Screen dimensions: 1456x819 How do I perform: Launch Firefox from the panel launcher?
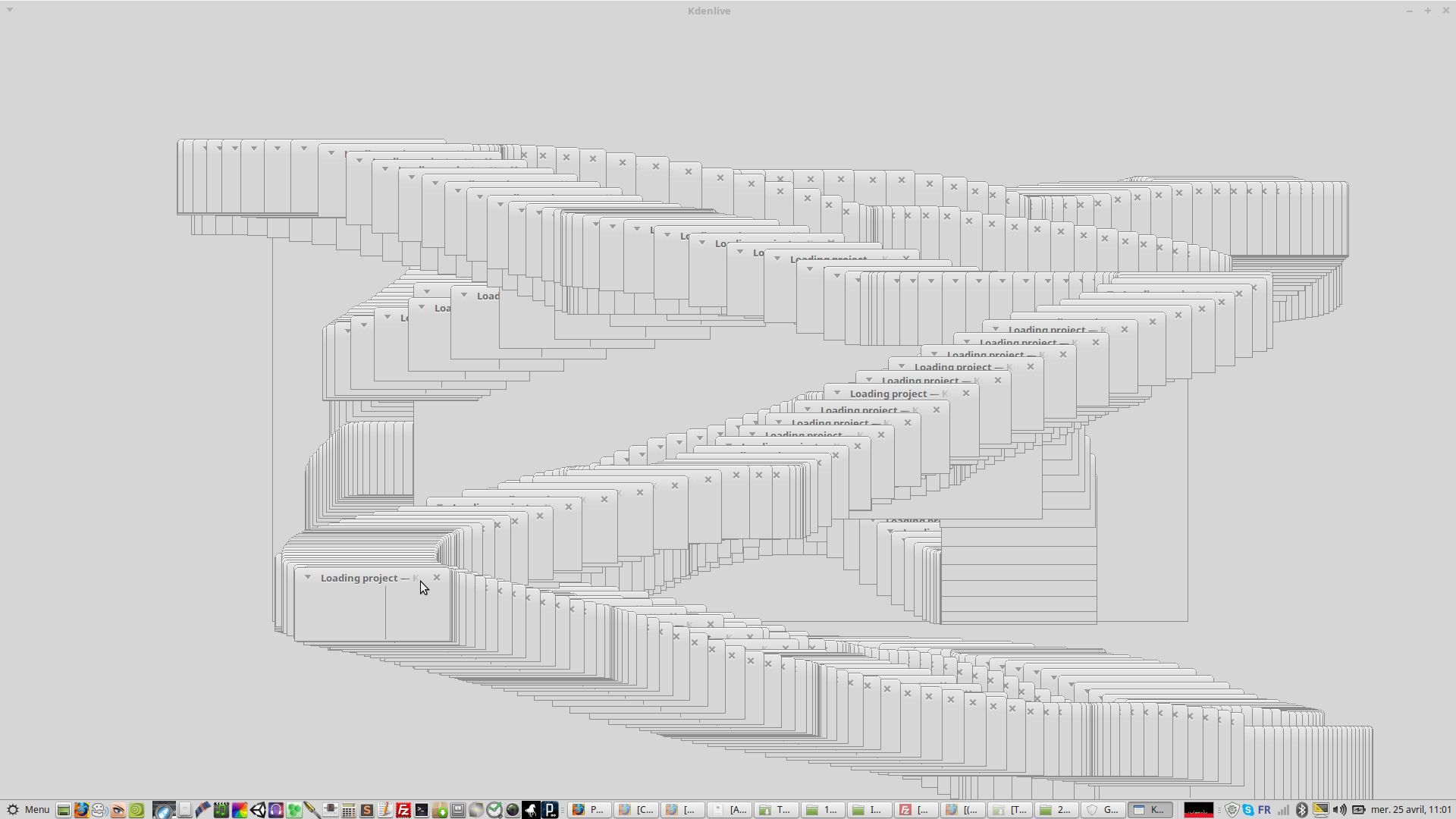tap(81, 810)
